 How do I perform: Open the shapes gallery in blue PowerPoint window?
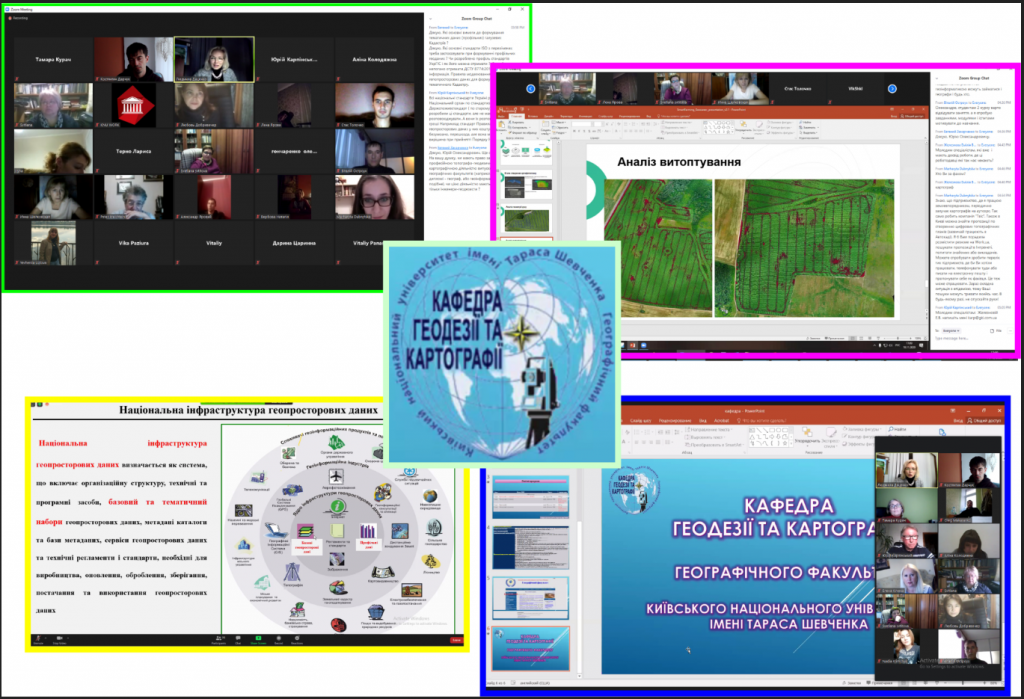coord(769,436)
